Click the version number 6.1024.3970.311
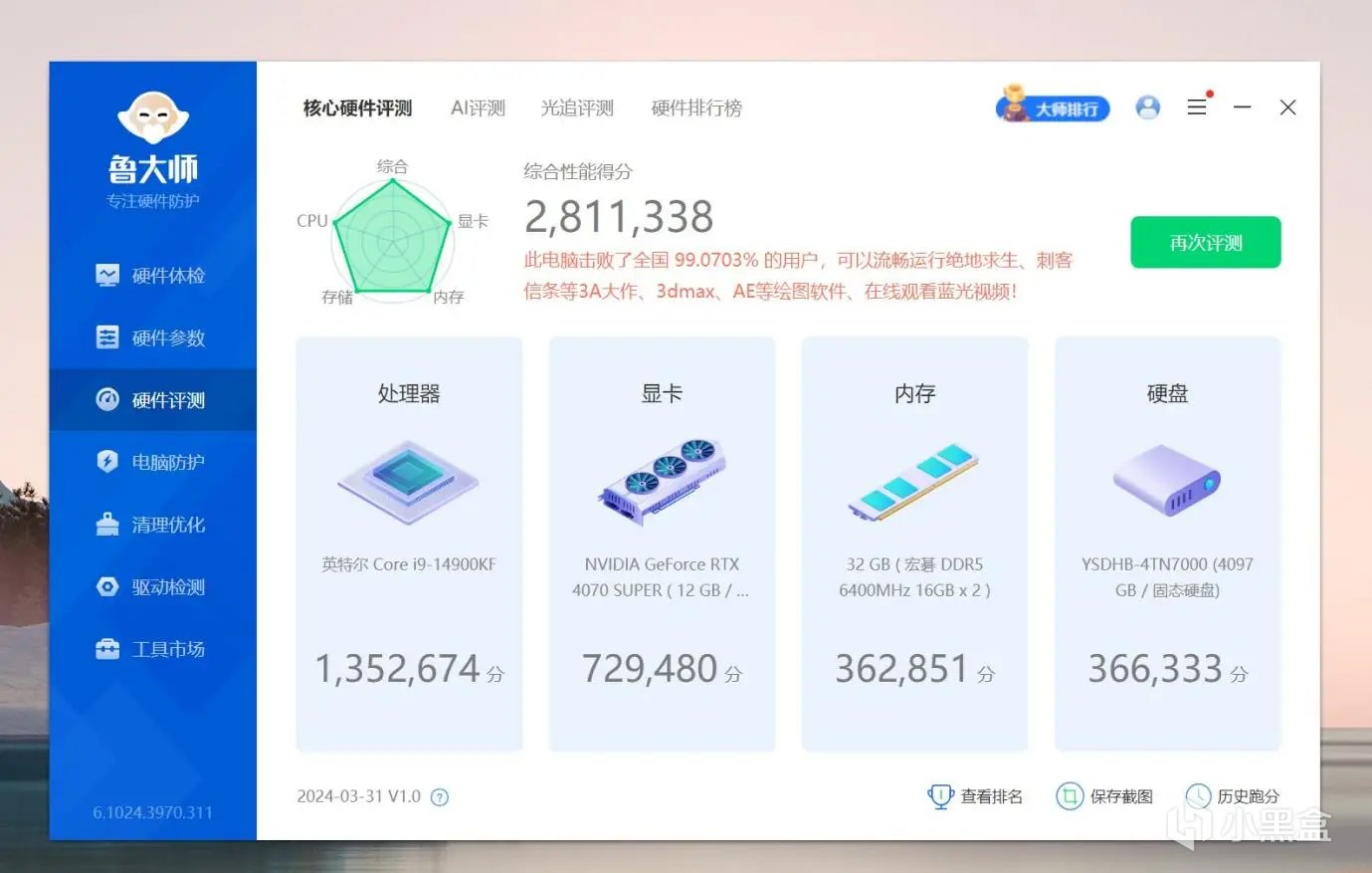Image resolution: width=1372 pixels, height=873 pixels. coord(153,812)
